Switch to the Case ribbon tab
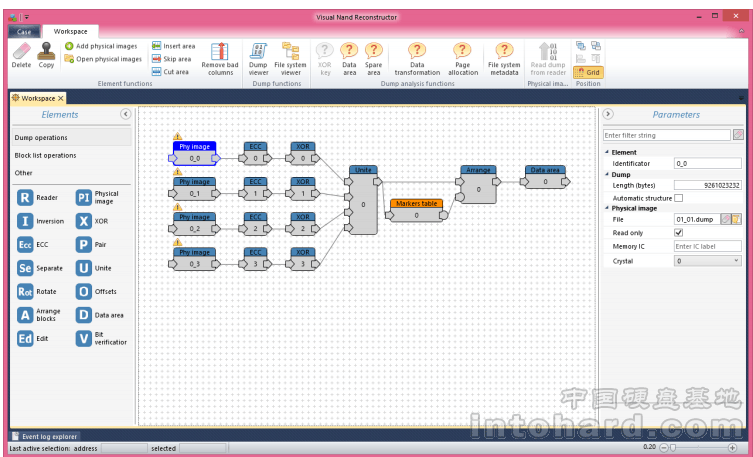 [23, 31]
